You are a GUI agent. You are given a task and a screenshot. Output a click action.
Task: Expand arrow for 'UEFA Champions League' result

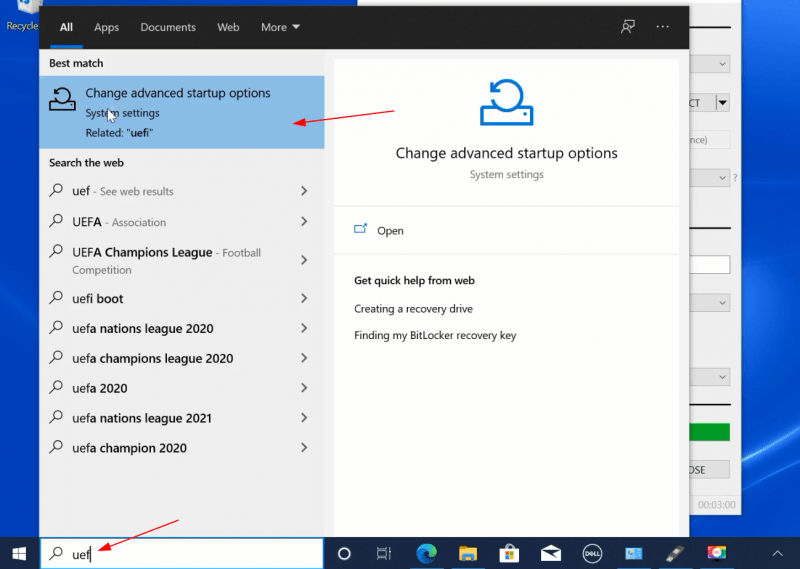click(x=304, y=260)
